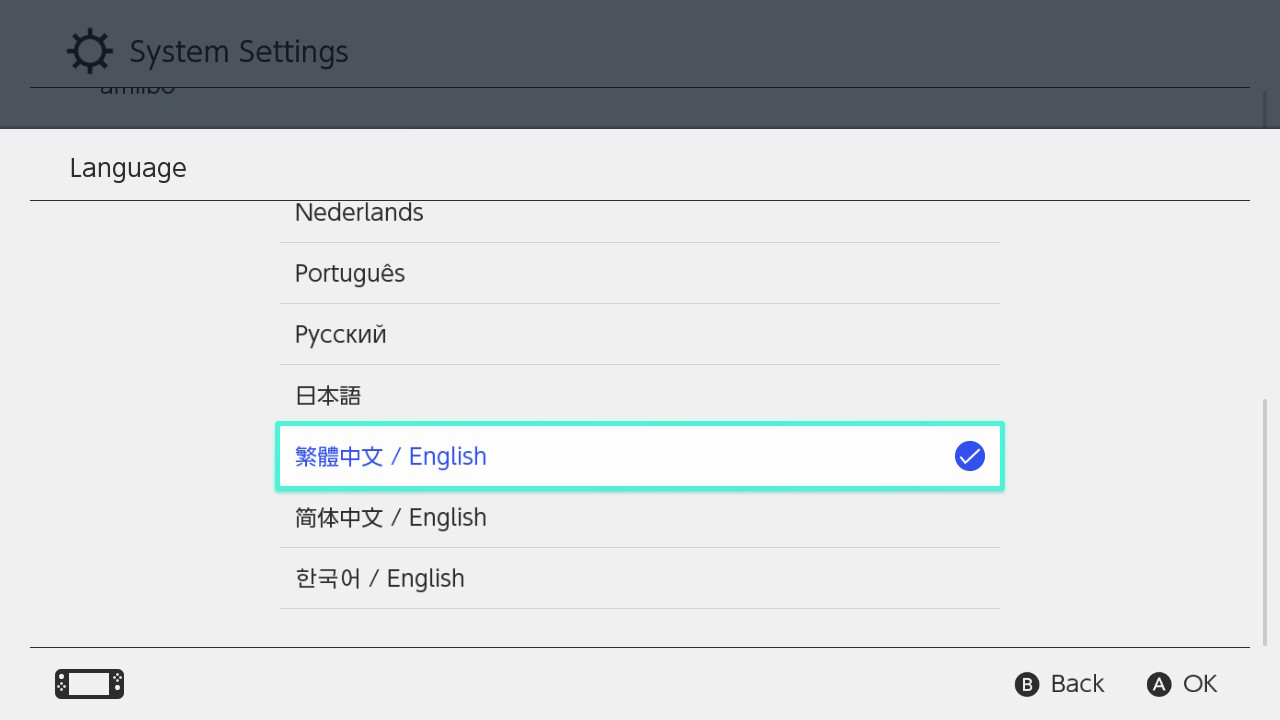Click the System Settings gear icon
The height and width of the screenshot is (720, 1280).
coord(89,52)
